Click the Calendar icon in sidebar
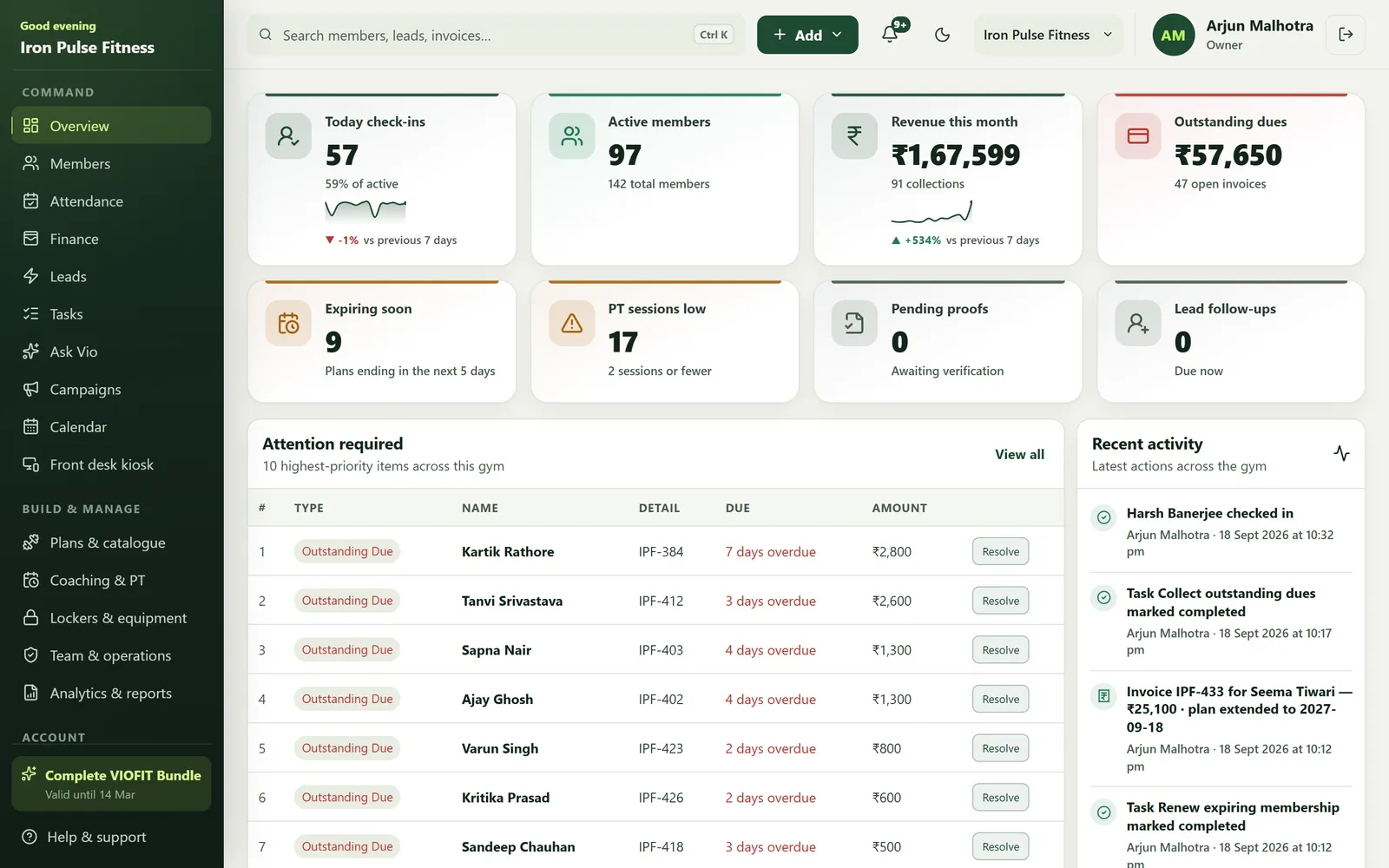The height and width of the screenshot is (868, 1389). (31, 426)
